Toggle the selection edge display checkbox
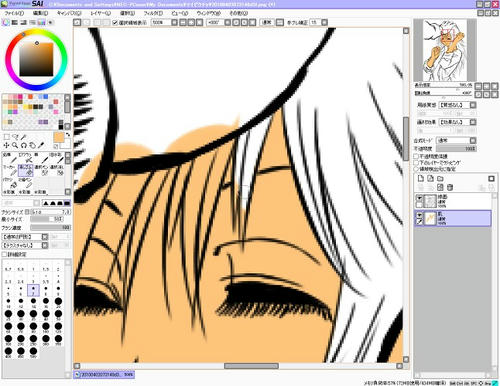 115,22
